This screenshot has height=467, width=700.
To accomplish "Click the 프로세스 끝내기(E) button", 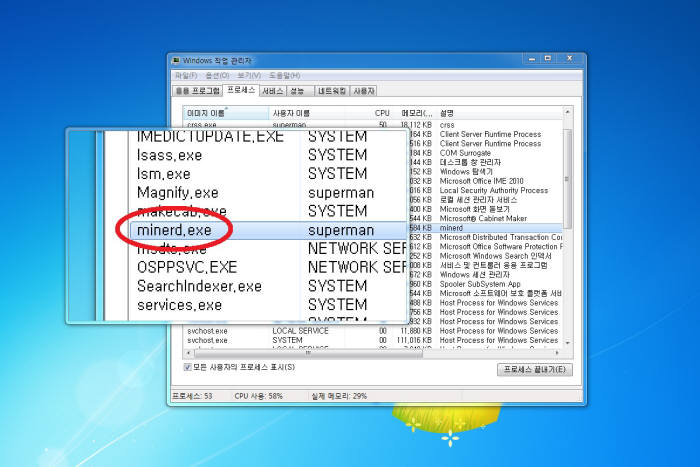I will pos(534,369).
